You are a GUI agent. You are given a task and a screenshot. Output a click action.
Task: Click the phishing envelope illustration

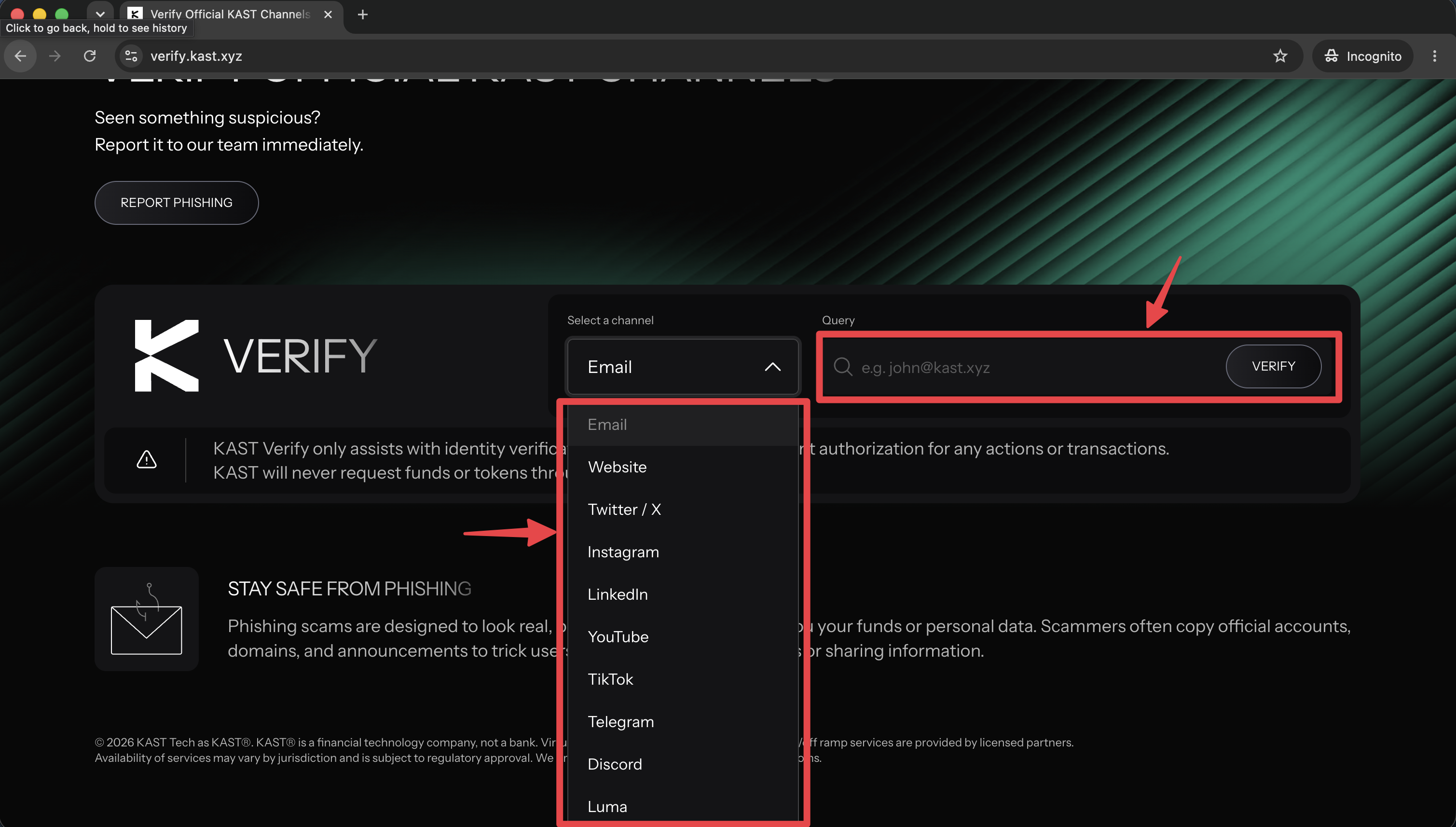147,619
